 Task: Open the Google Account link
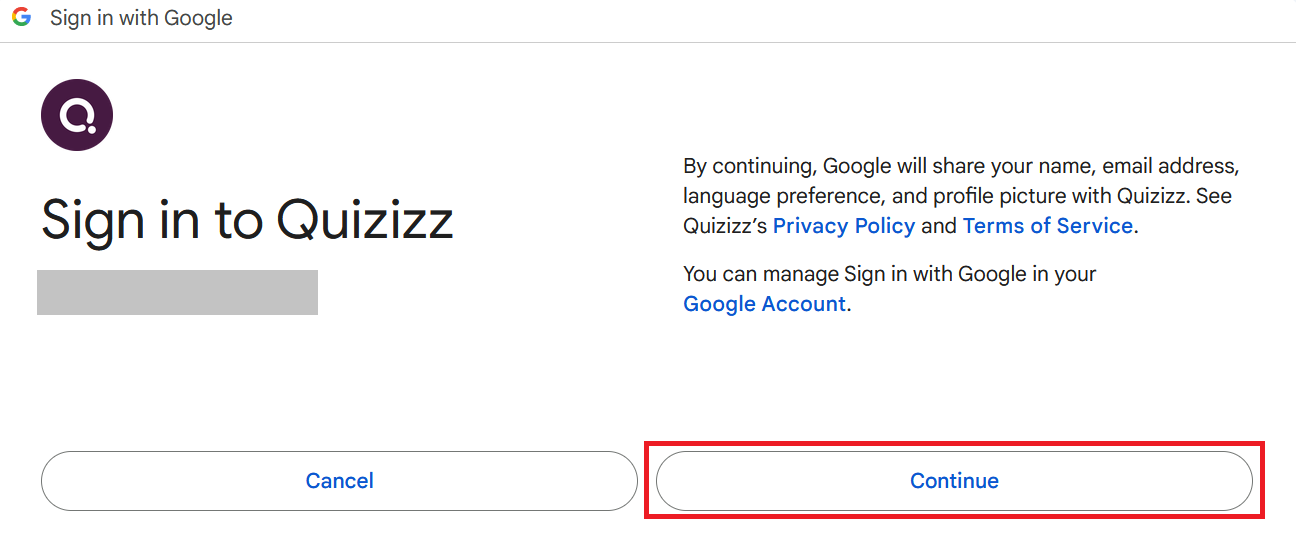[x=765, y=304]
